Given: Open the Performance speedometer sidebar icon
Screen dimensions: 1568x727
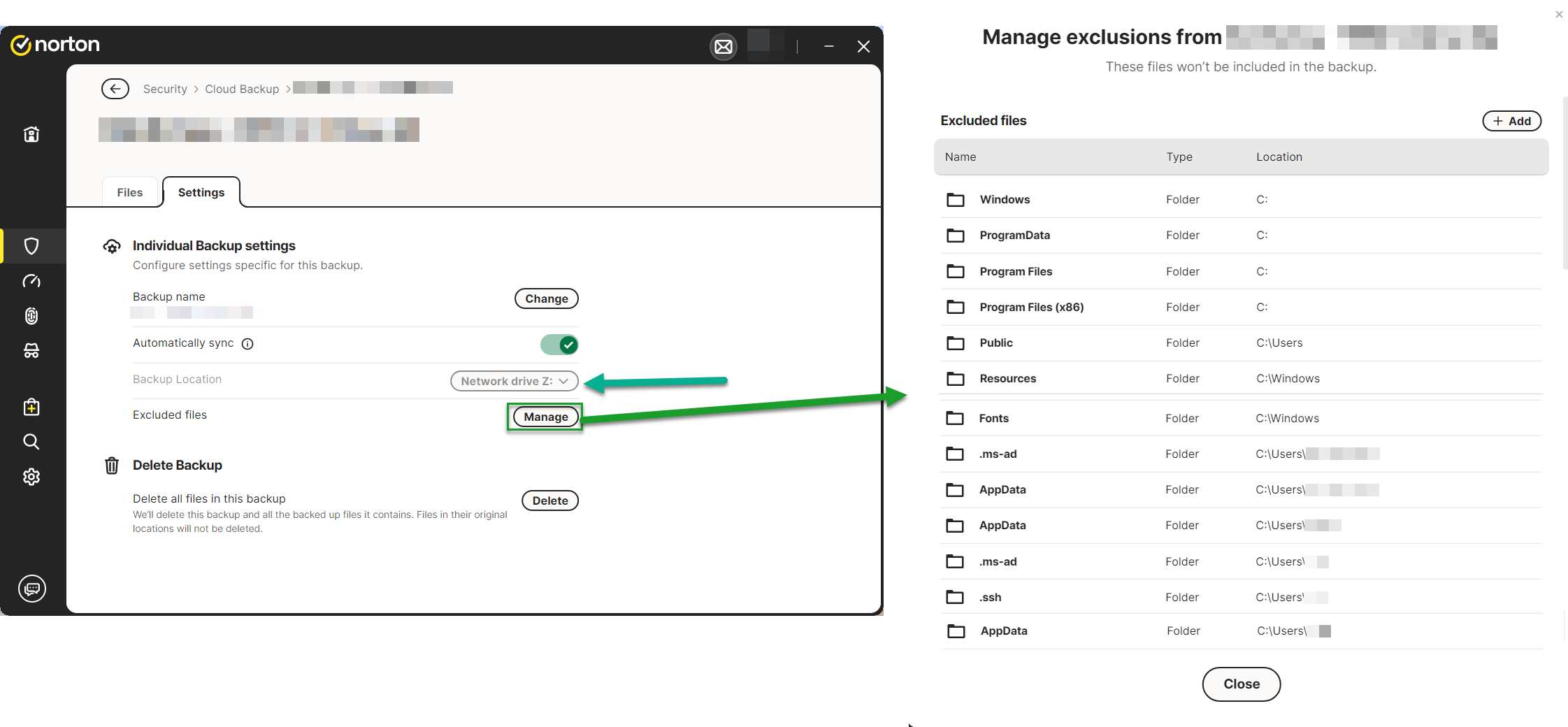Looking at the screenshot, I should pyautogui.click(x=31, y=281).
